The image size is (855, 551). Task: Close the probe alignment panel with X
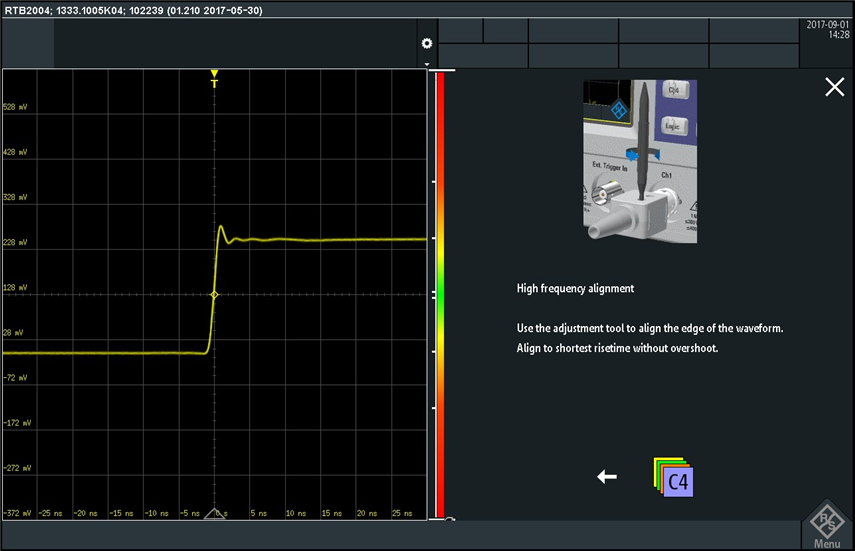[x=834, y=88]
